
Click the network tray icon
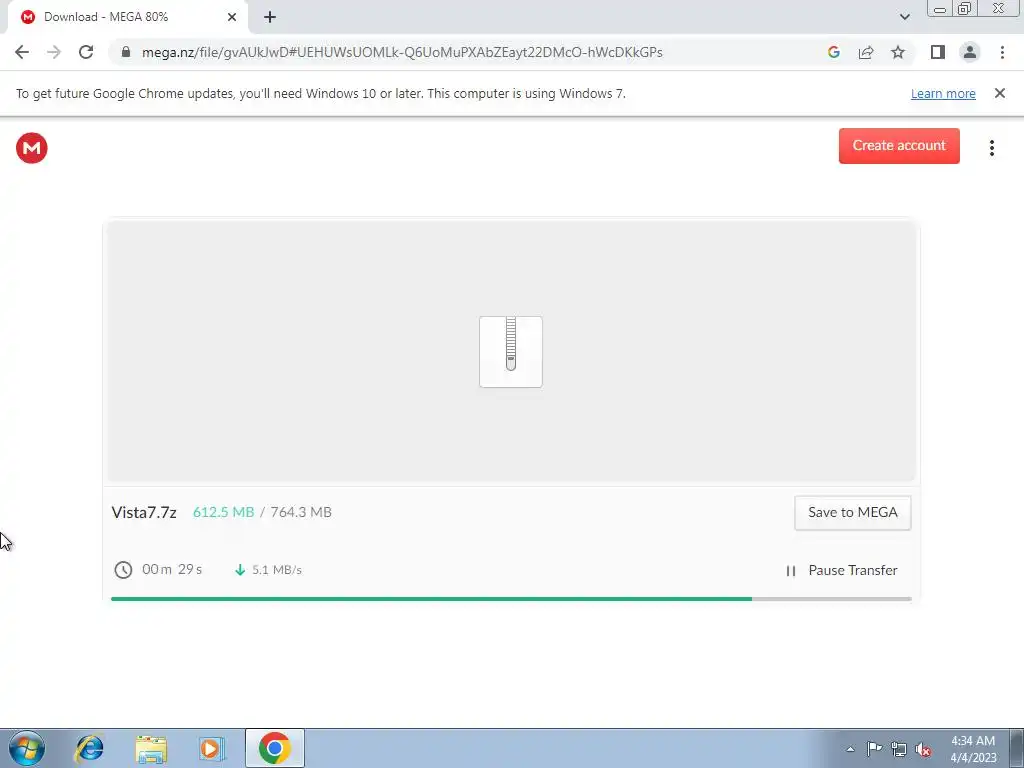(x=899, y=749)
